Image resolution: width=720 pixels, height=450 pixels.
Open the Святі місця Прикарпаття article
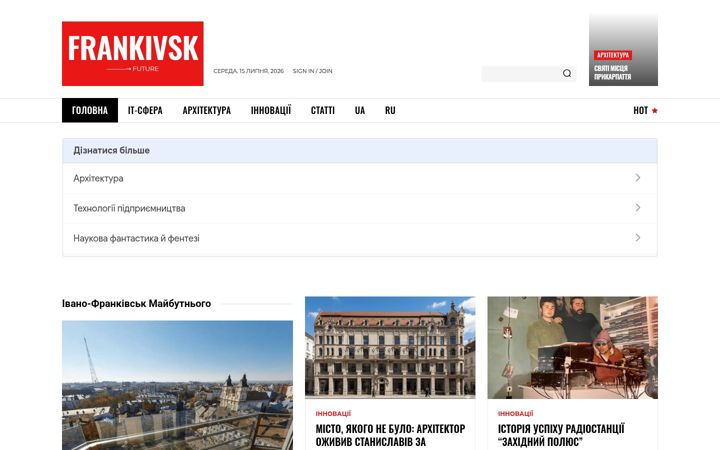pyautogui.click(x=613, y=73)
